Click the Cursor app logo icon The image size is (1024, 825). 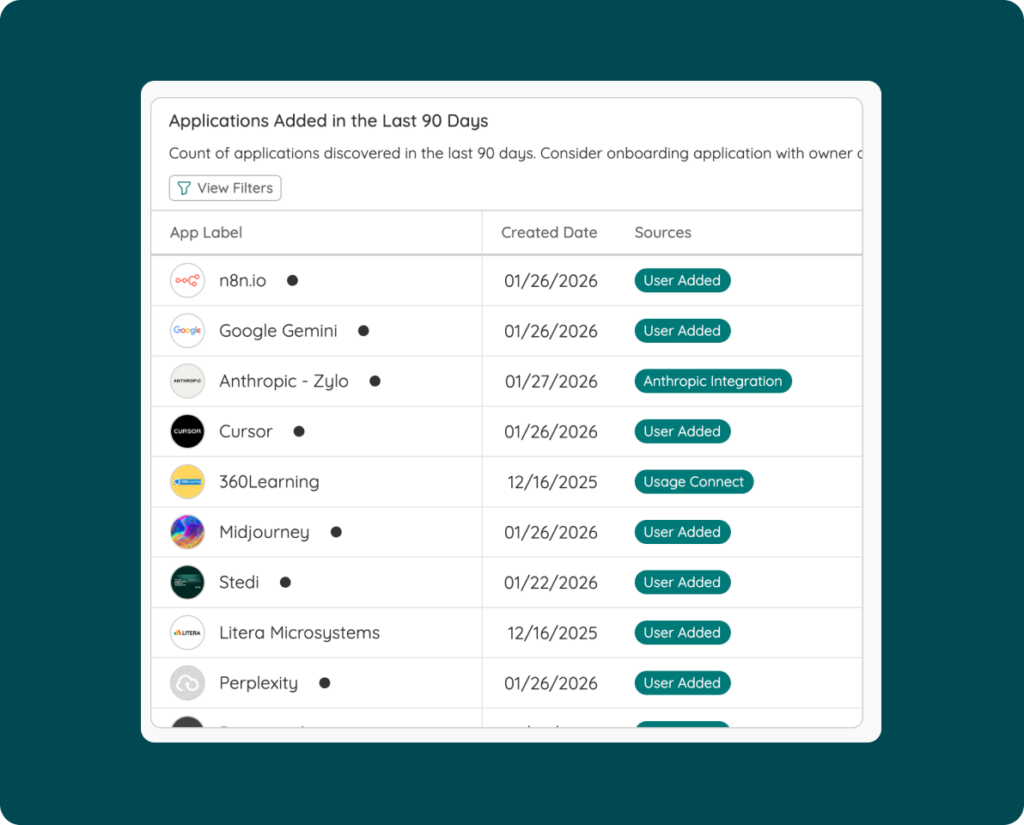[187, 431]
